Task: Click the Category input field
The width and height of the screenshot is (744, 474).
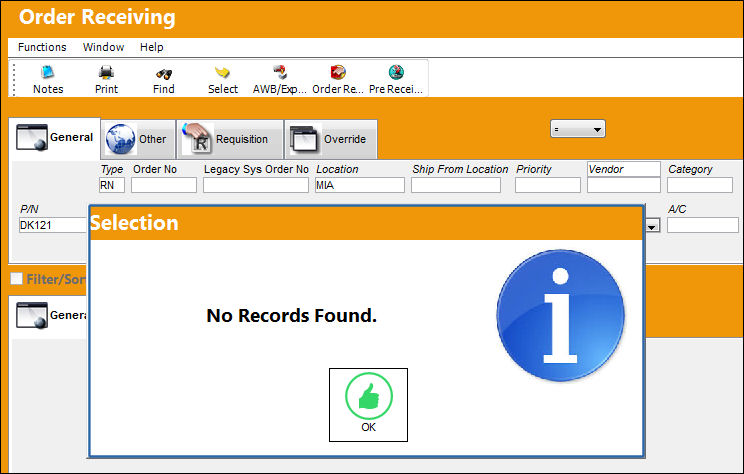Action: click(x=700, y=185)
